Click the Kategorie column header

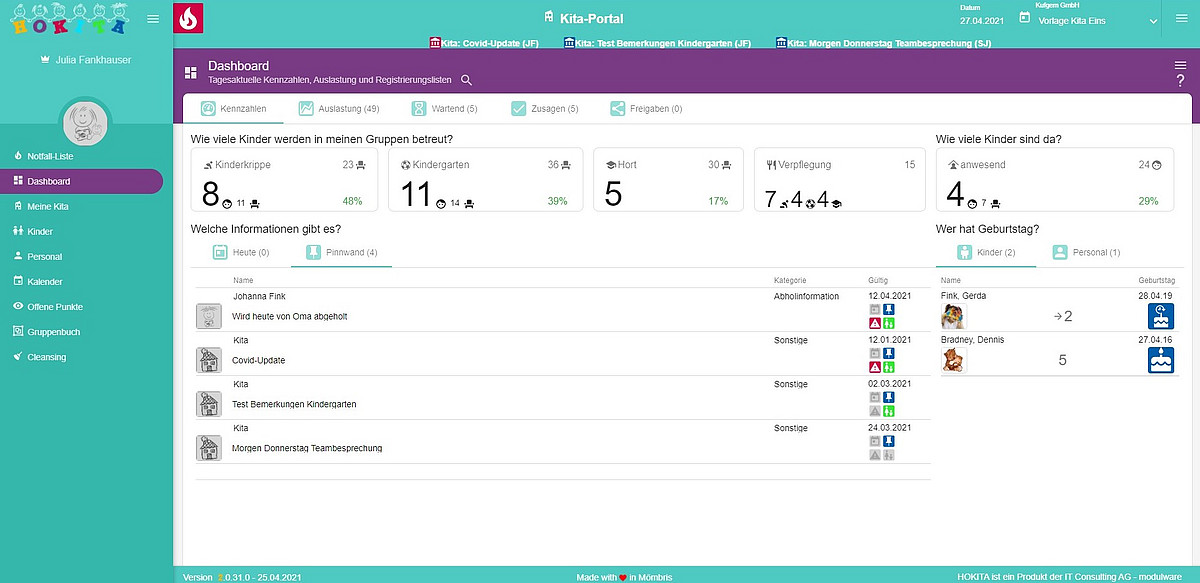(x=790, y=280)
